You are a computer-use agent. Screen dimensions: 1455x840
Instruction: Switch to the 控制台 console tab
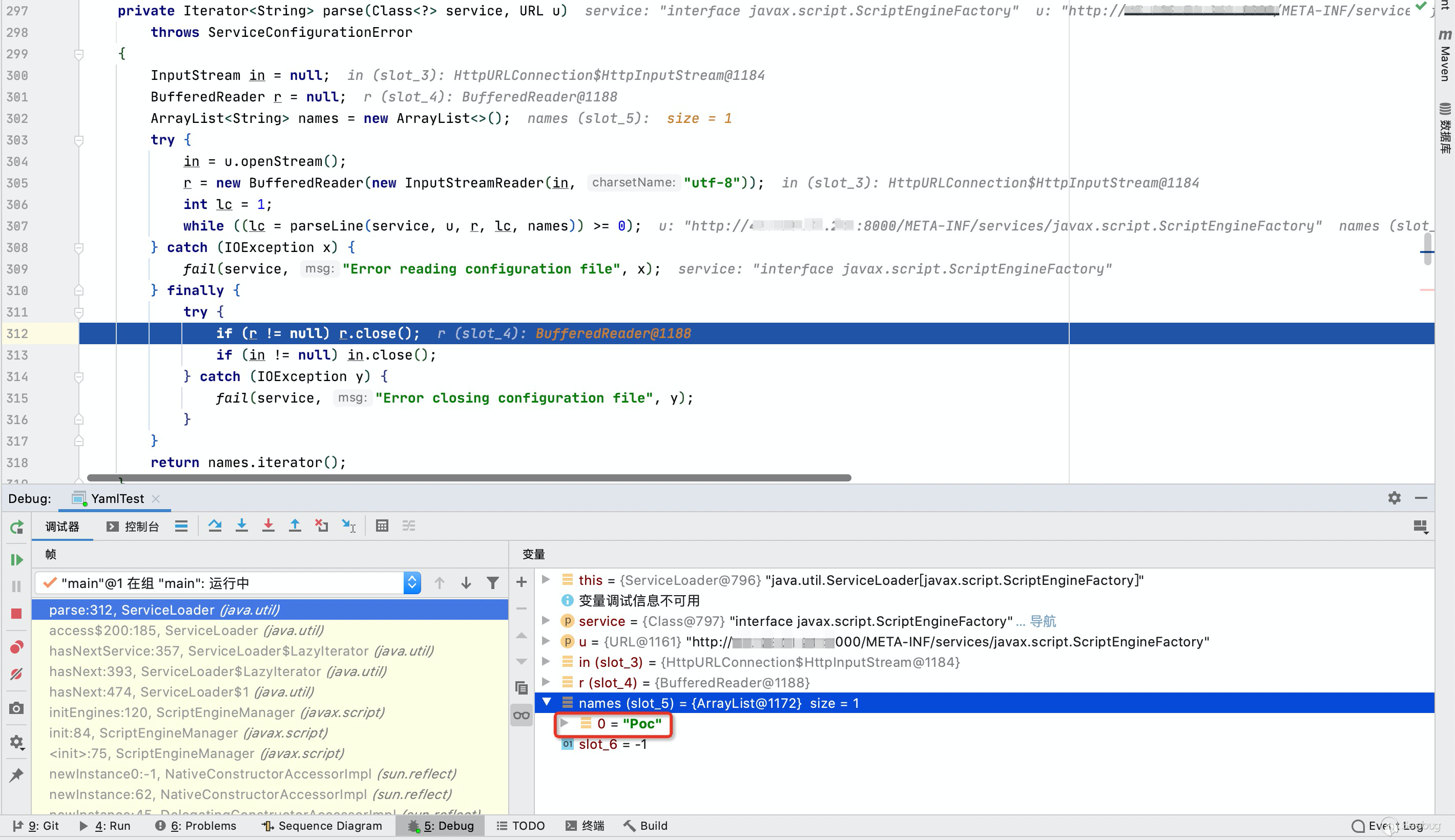point(133,526)
